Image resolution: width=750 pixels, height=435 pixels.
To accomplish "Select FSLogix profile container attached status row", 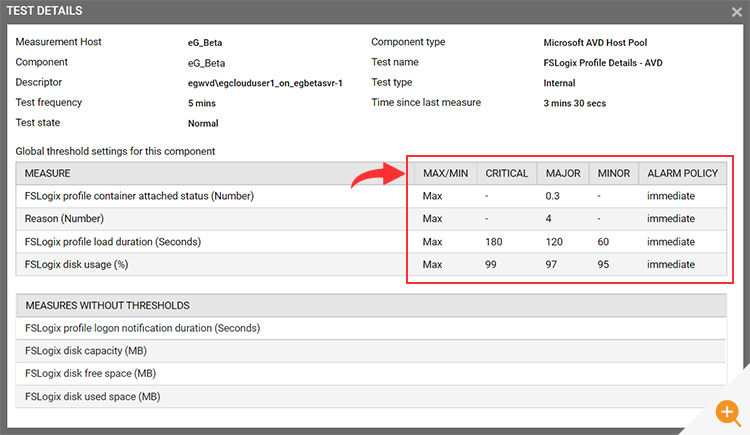I will click(x=371, y=196).
